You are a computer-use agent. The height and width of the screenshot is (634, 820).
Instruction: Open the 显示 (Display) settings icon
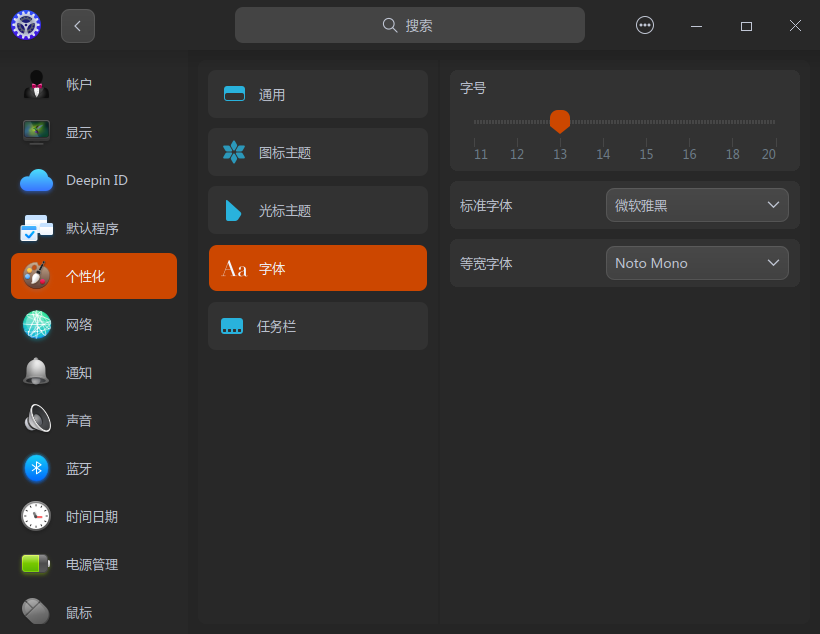(36, 132)
